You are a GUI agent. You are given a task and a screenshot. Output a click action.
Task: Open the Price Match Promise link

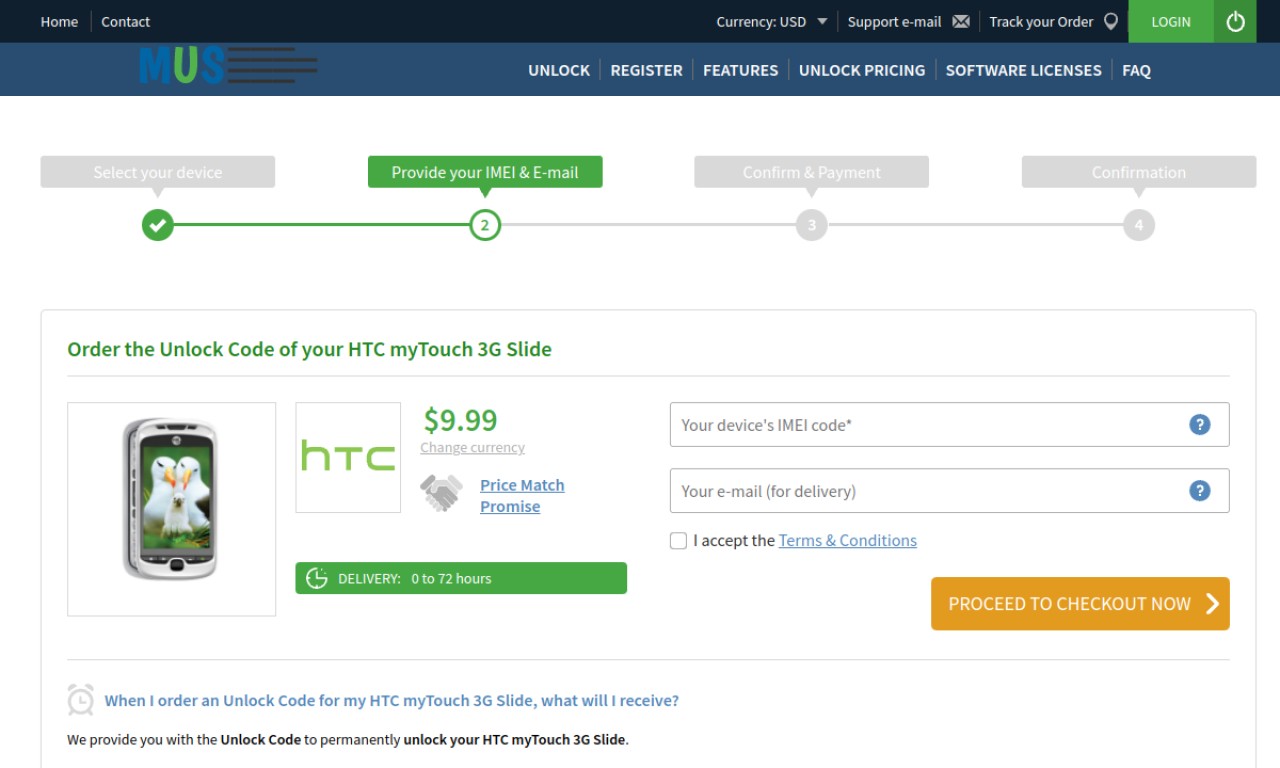coord(522,496)
